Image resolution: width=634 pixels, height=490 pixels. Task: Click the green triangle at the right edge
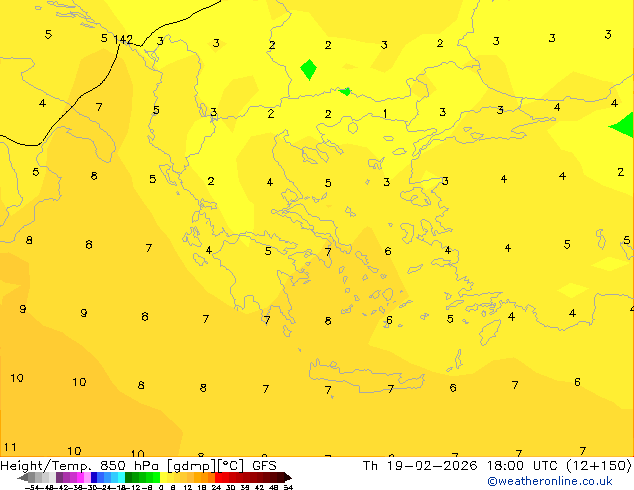623,125
